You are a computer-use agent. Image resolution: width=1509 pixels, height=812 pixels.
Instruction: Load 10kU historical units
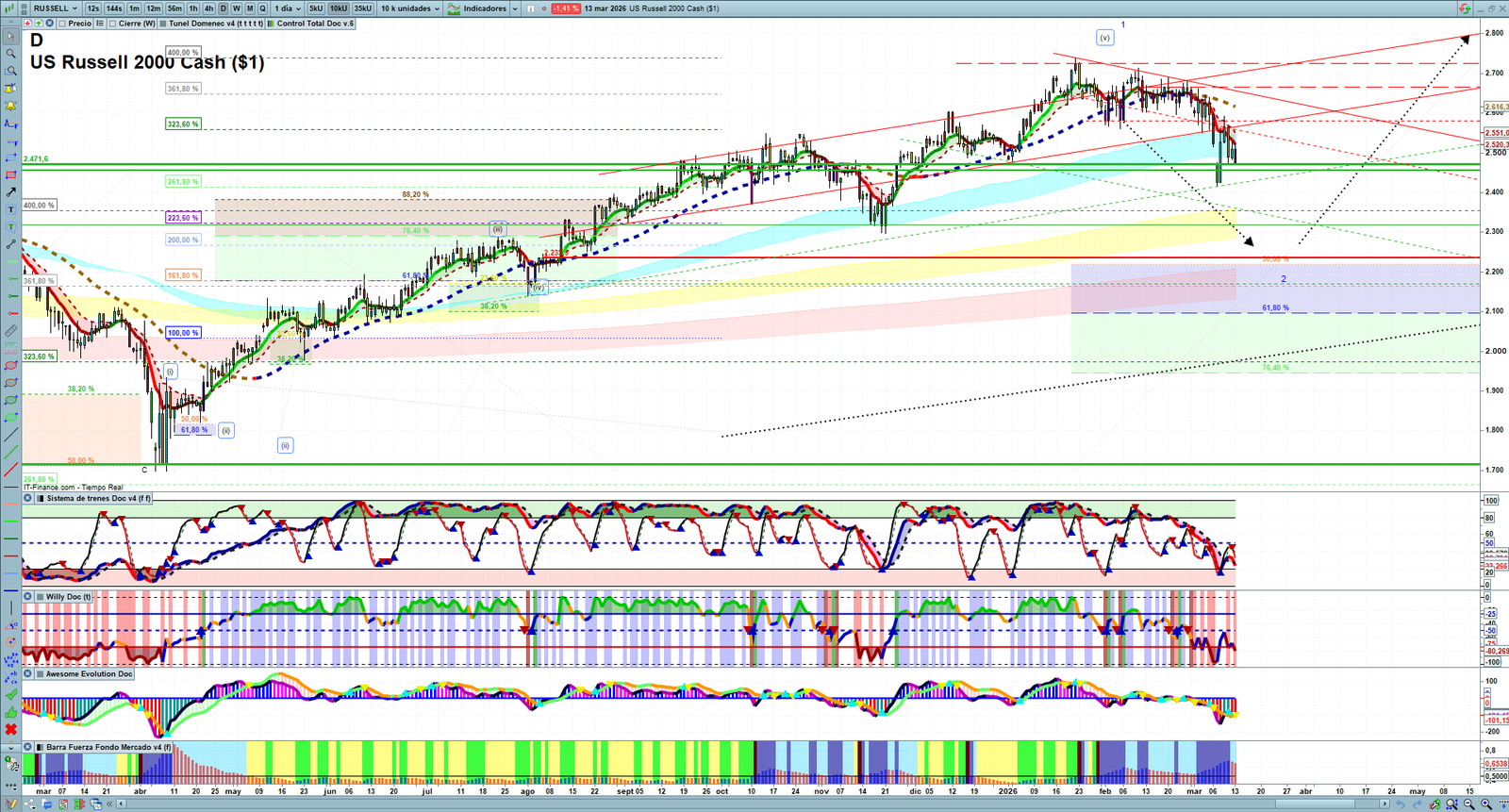(338, 8)
